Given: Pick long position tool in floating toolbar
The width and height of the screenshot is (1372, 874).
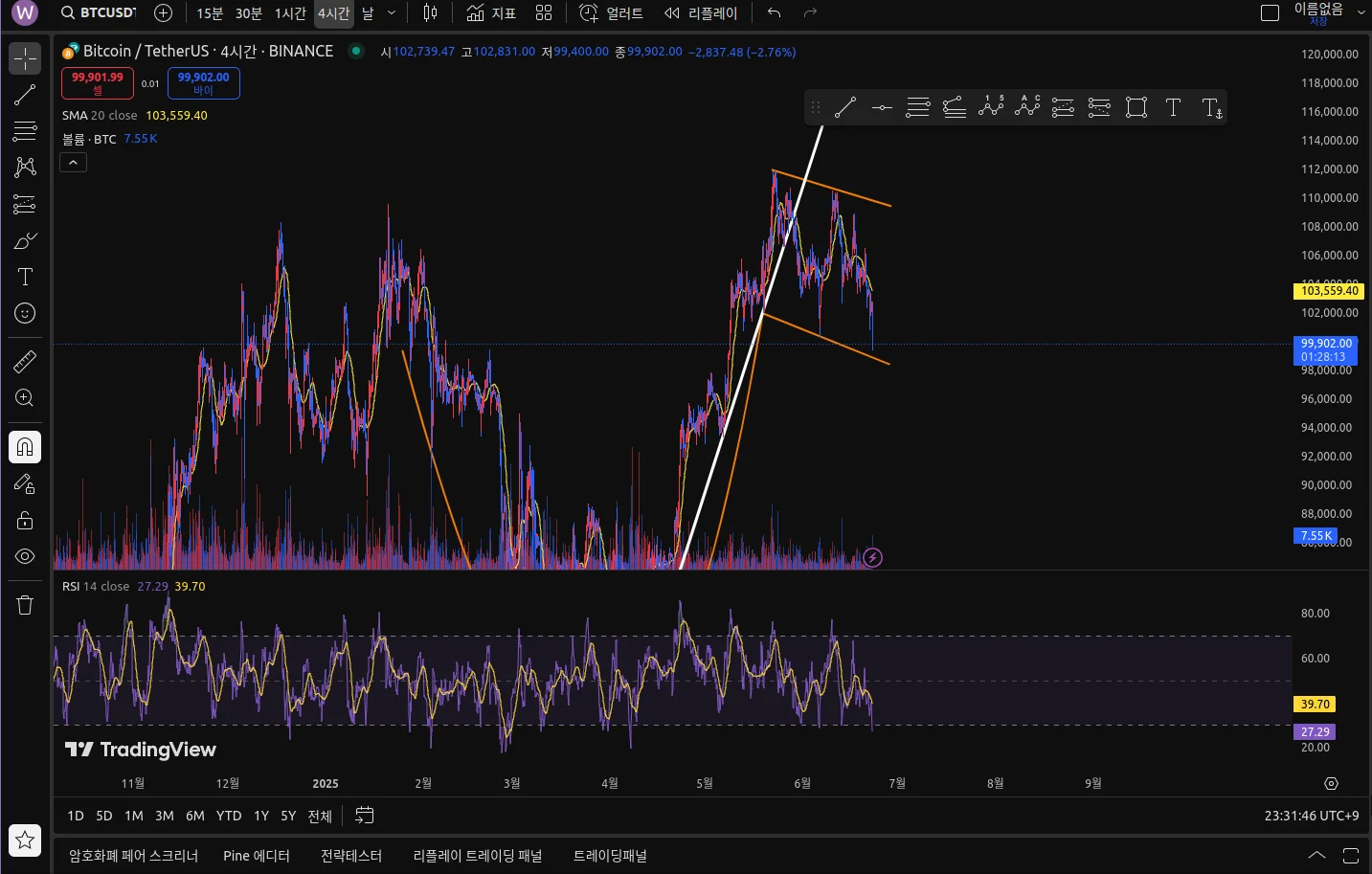Looking at the screenshot, I should pyautogui.click(x=1063, y=108).
